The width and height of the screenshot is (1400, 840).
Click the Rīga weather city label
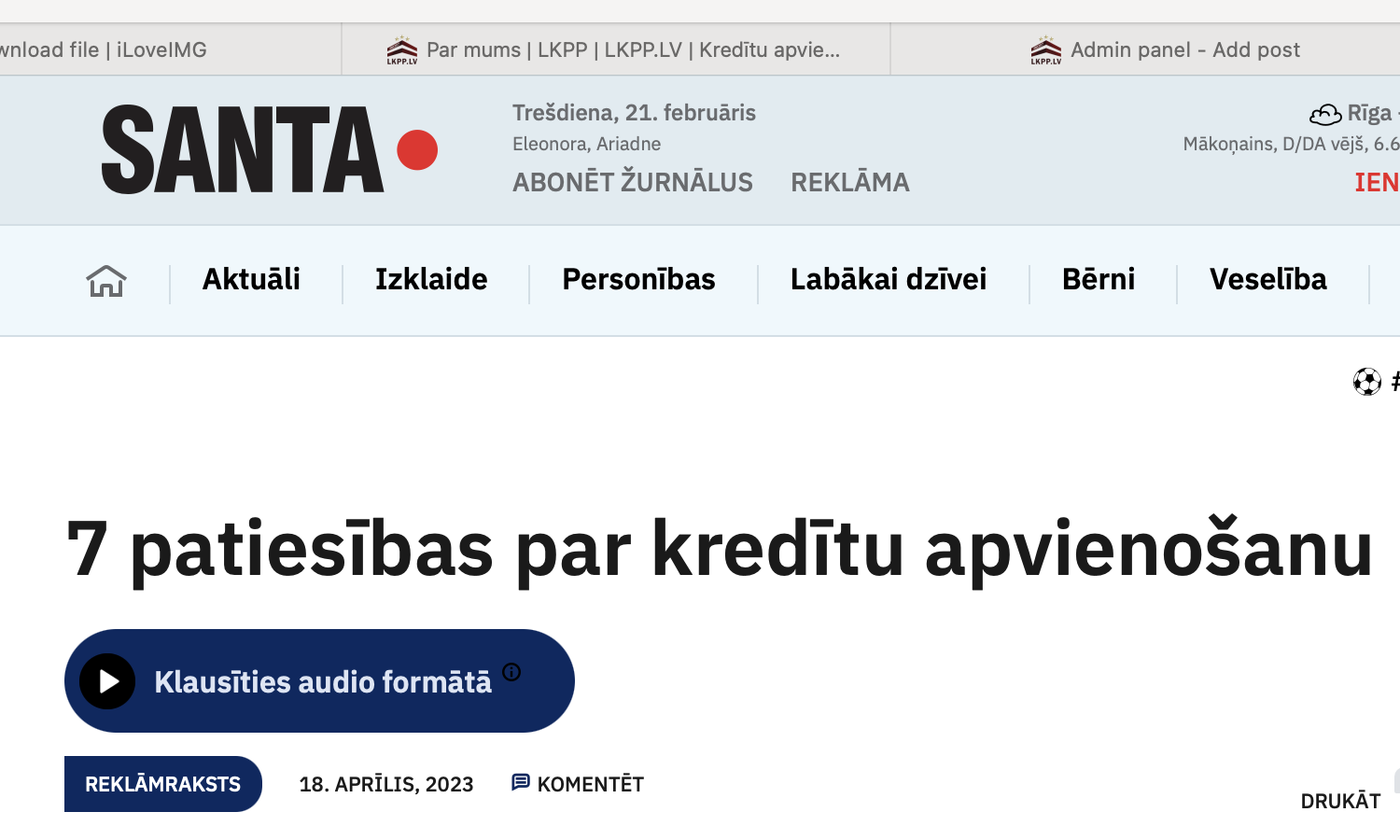pyautogui.click(x=1369, y=113)
